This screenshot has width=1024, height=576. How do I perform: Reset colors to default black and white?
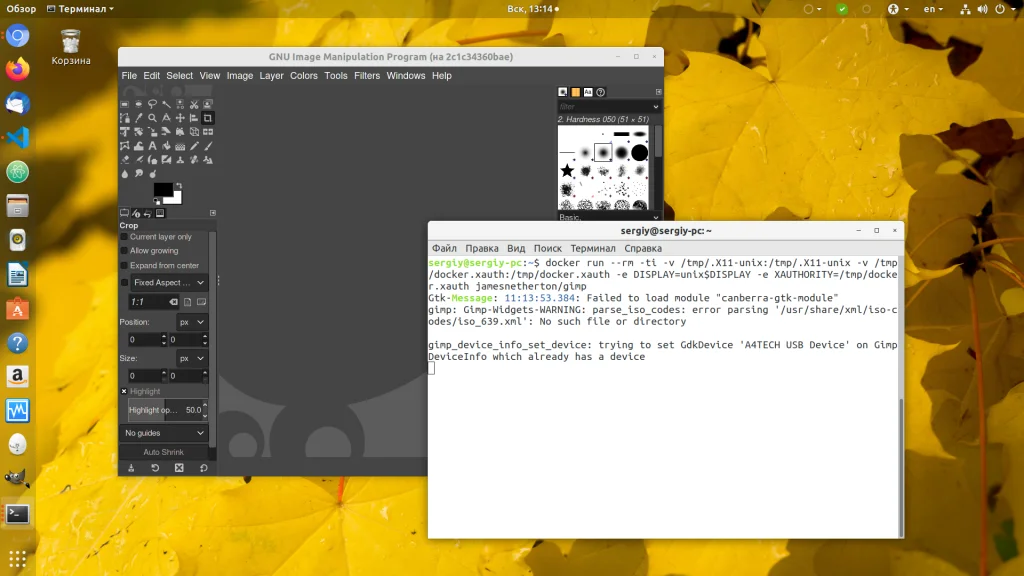[157, 202]
